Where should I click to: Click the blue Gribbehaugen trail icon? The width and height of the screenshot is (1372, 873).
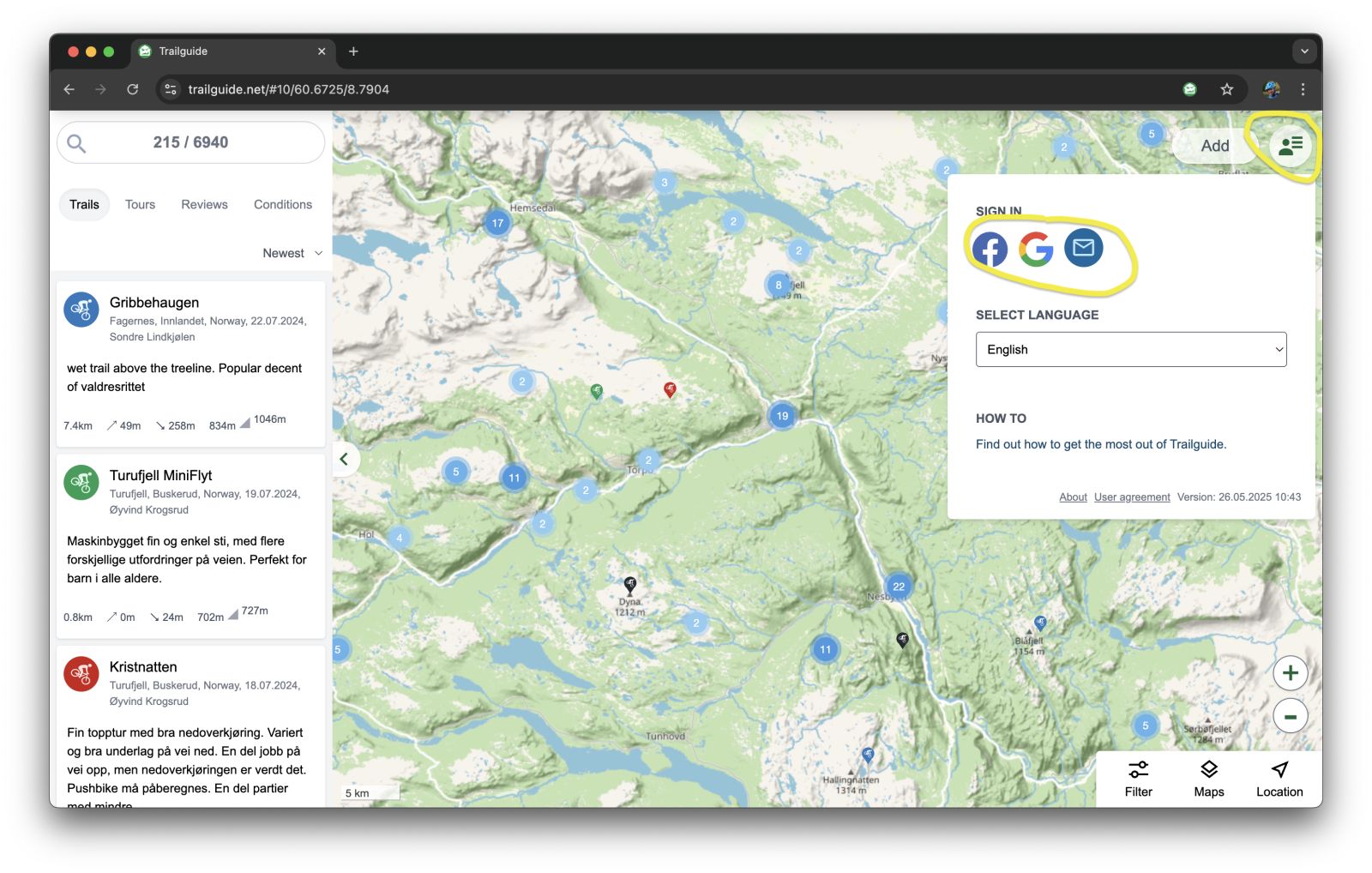point(81,309)
